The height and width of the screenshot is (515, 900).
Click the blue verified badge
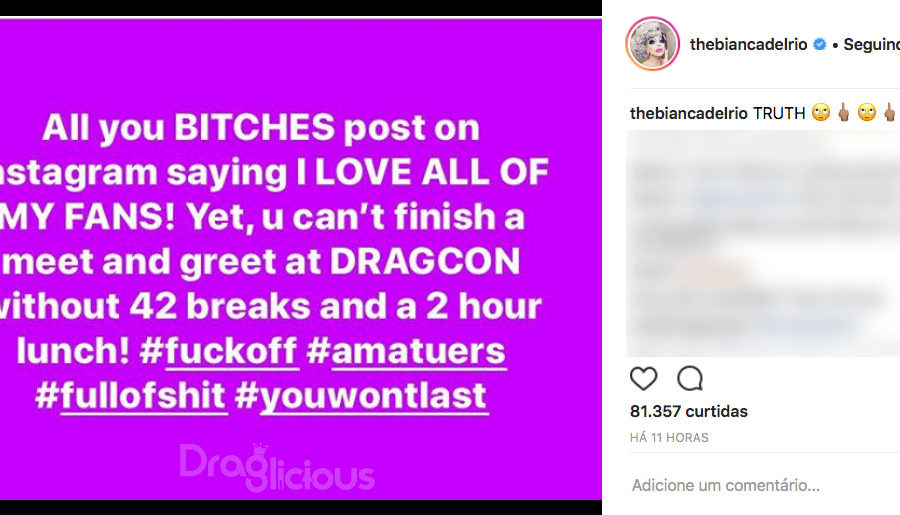coord(820,44)
